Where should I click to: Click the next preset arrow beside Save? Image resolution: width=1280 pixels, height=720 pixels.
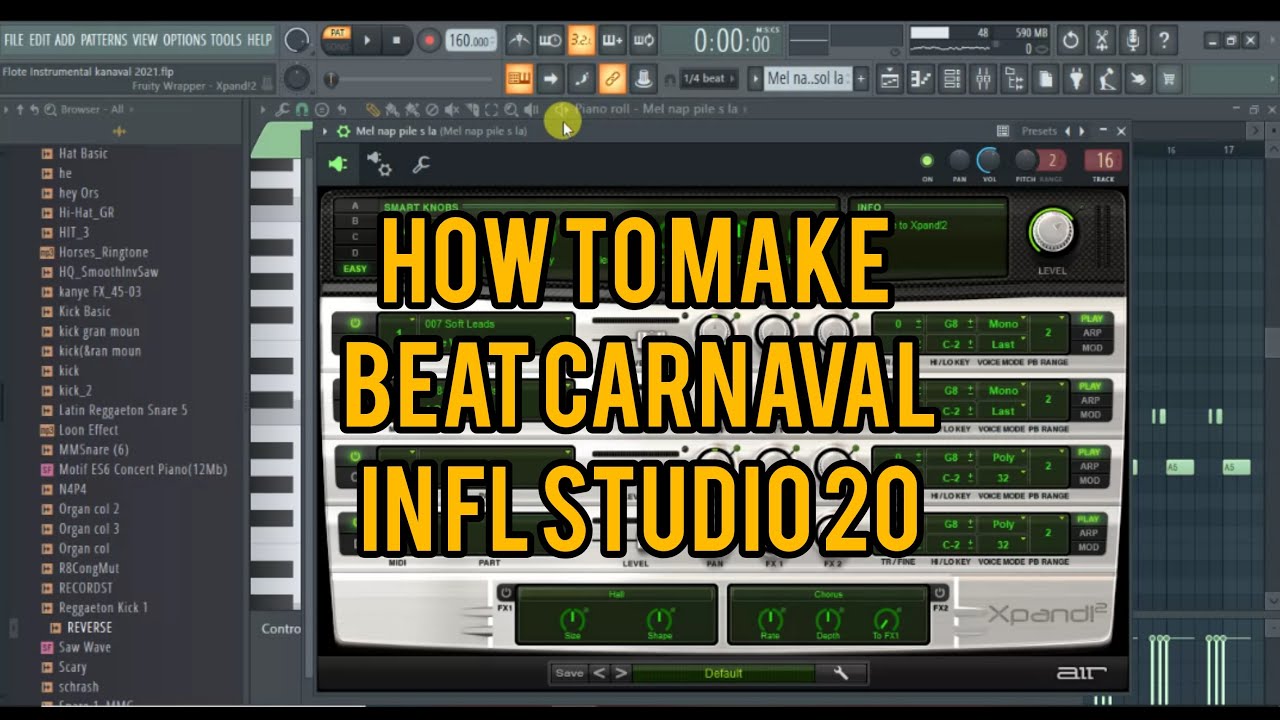(621, 673)
